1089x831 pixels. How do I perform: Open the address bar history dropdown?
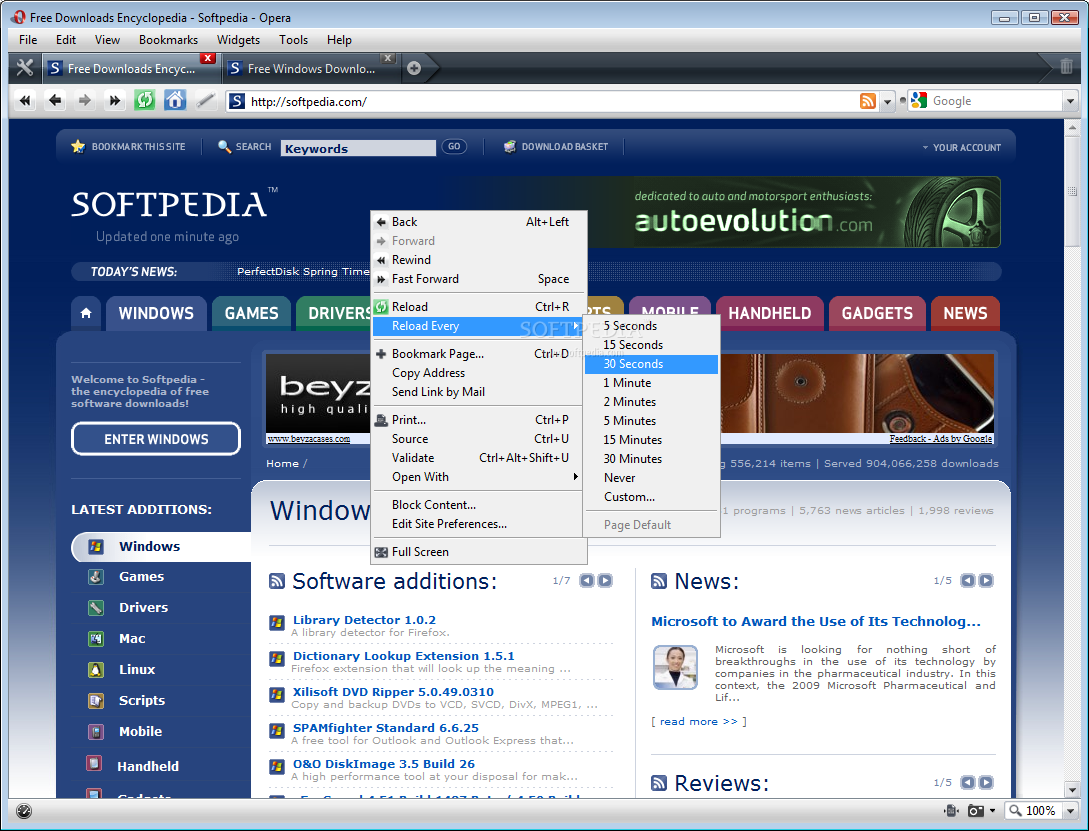[887, 102]
